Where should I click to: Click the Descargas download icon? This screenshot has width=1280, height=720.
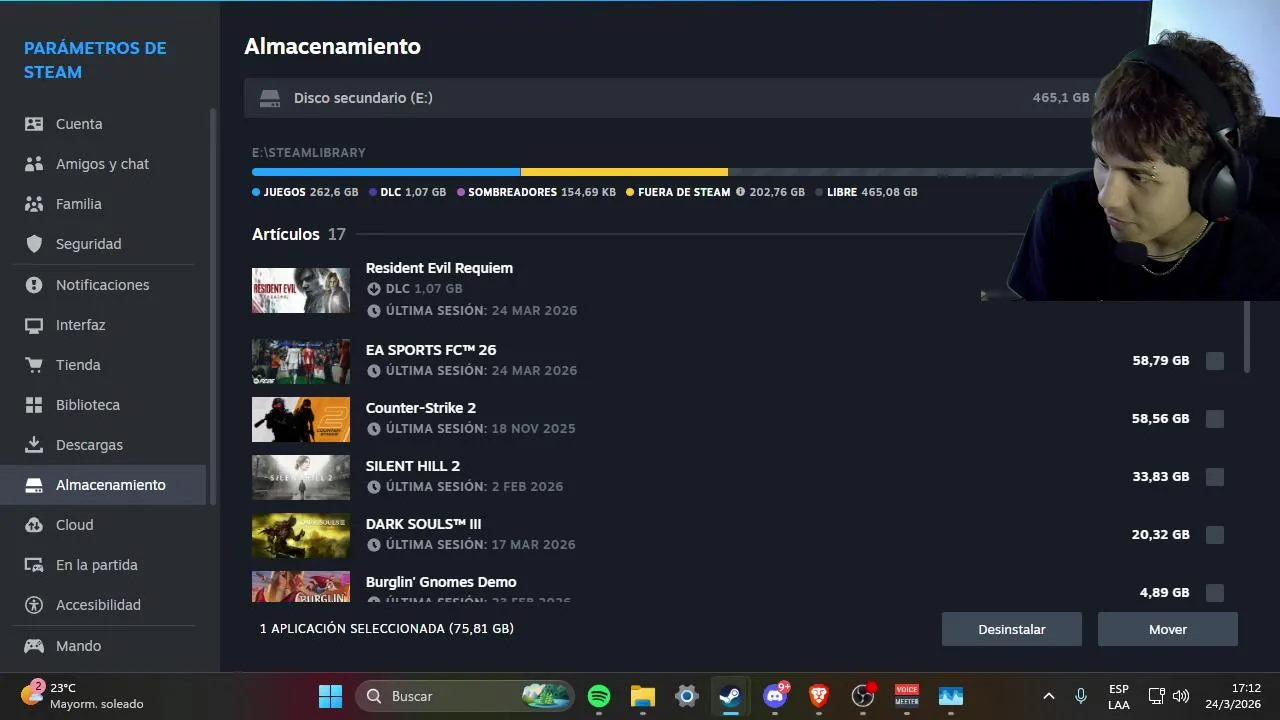(34, 445)
